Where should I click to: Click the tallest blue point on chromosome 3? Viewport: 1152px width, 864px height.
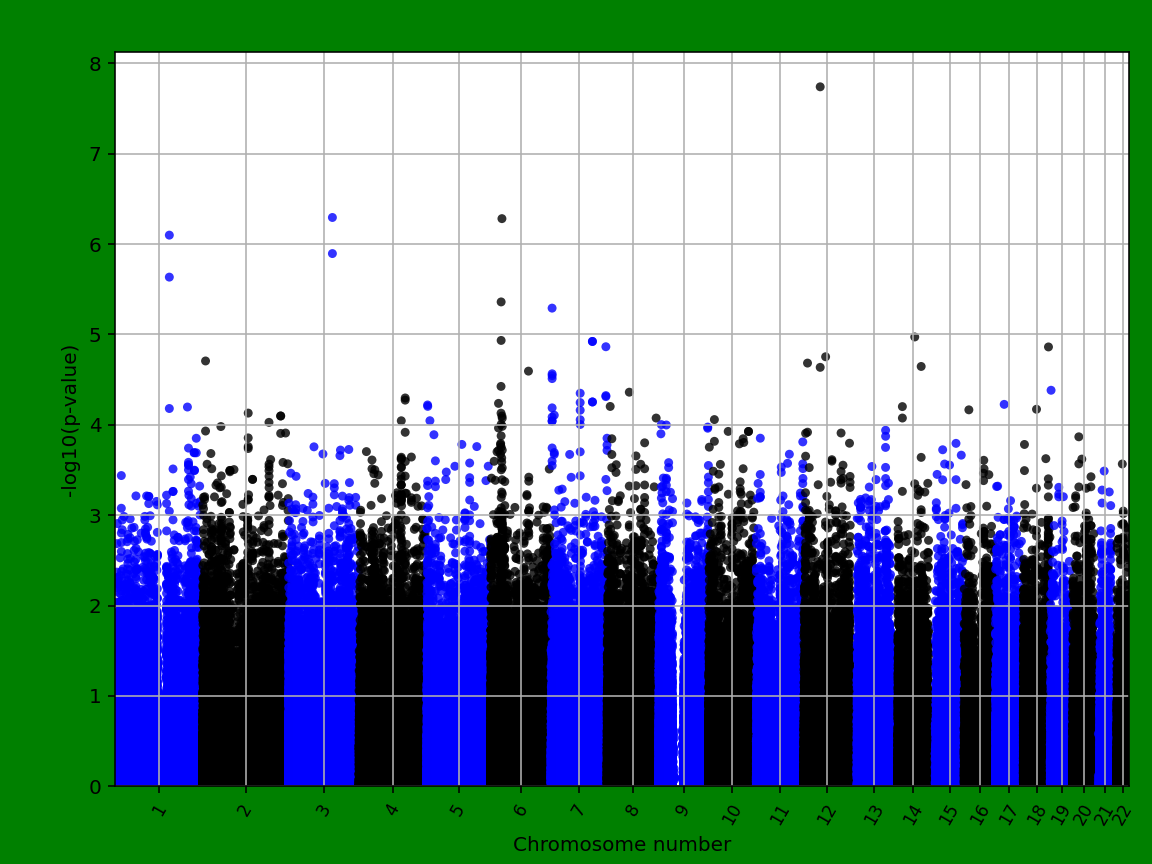pyautogui.click(x=332, y=215)
